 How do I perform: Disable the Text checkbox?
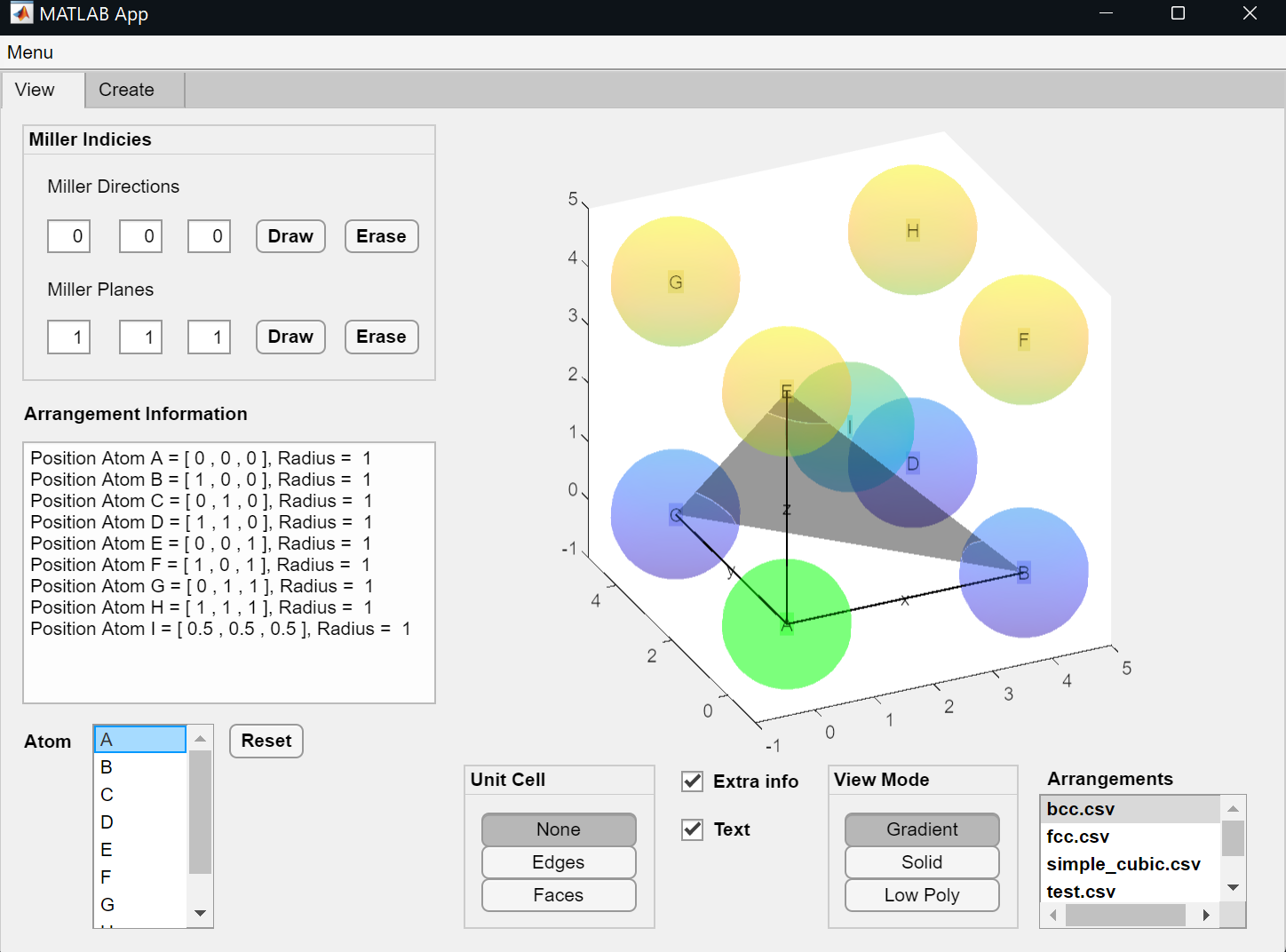pos(692,829)
